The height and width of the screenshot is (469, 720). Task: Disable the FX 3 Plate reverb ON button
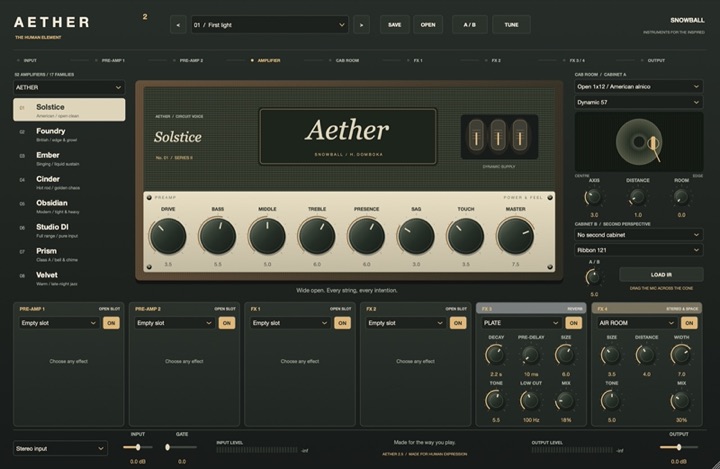click(574, 323)
